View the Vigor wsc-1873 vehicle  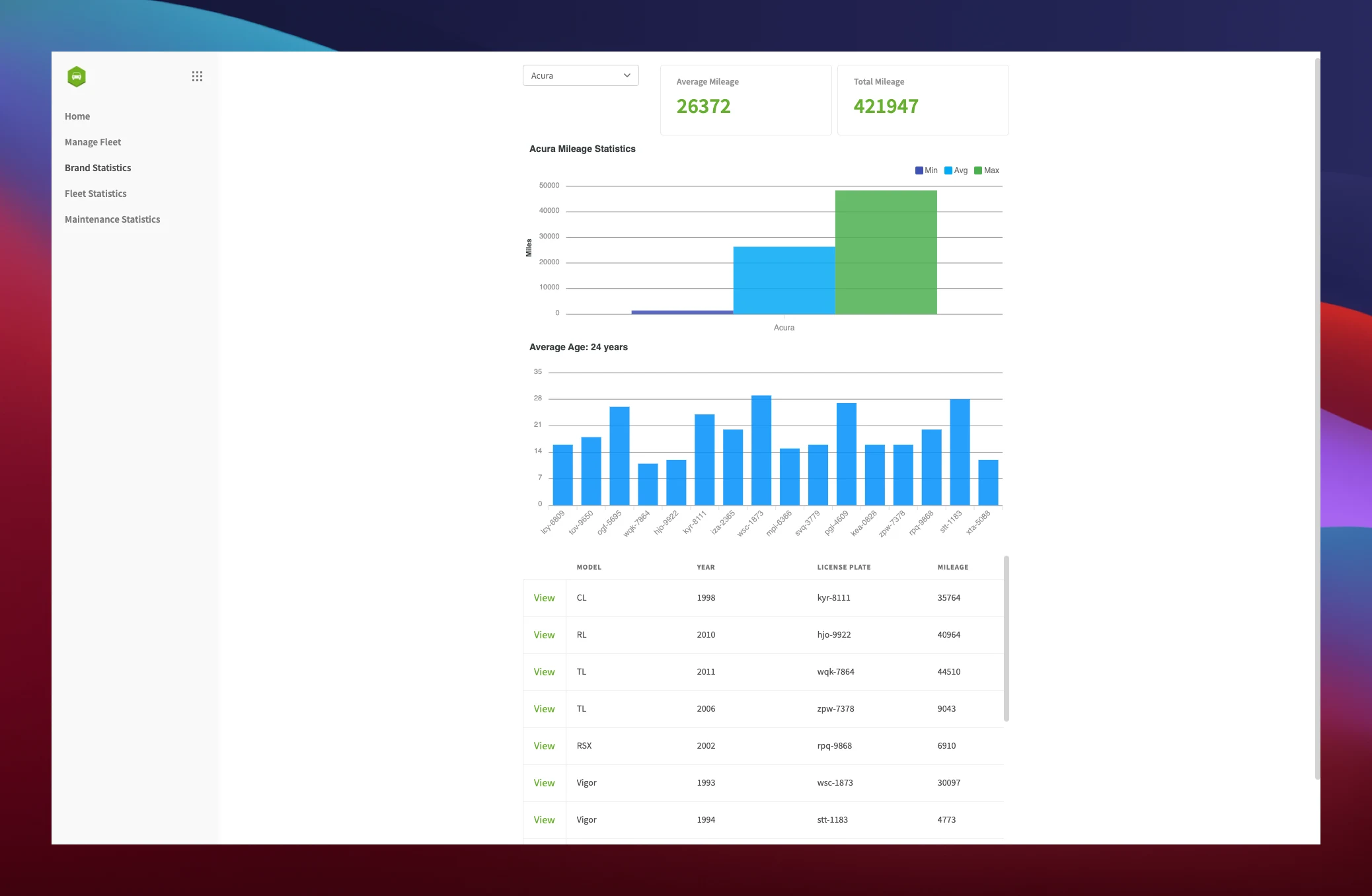click(544, 783)
